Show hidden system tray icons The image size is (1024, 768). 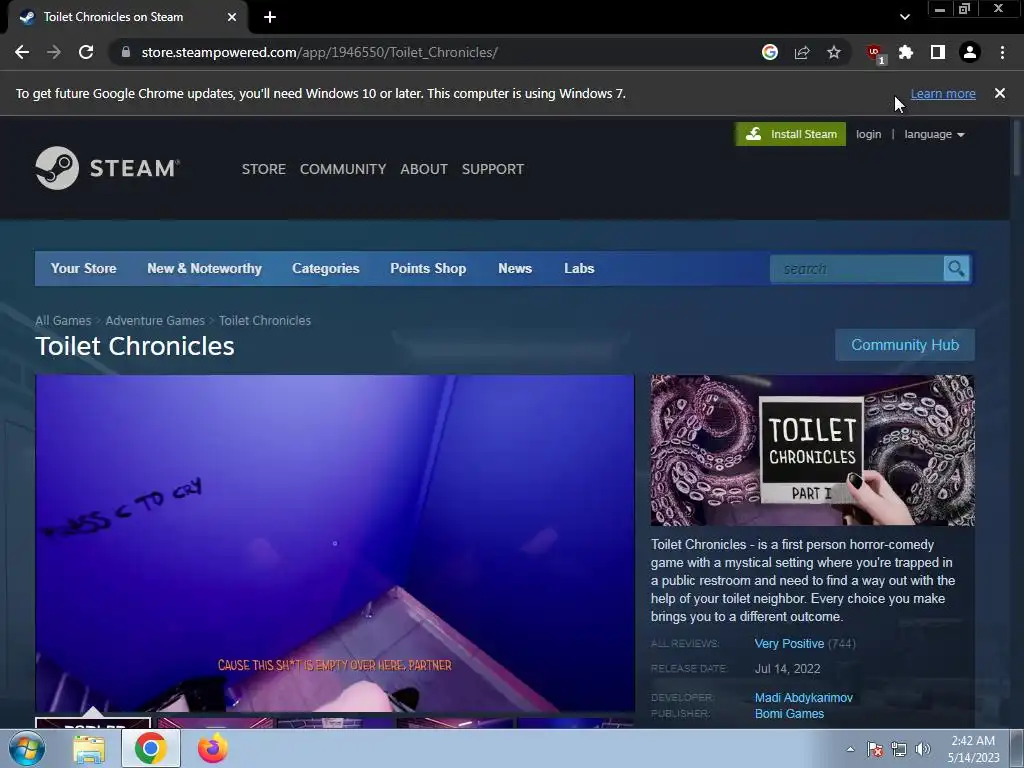pos(850,749)
